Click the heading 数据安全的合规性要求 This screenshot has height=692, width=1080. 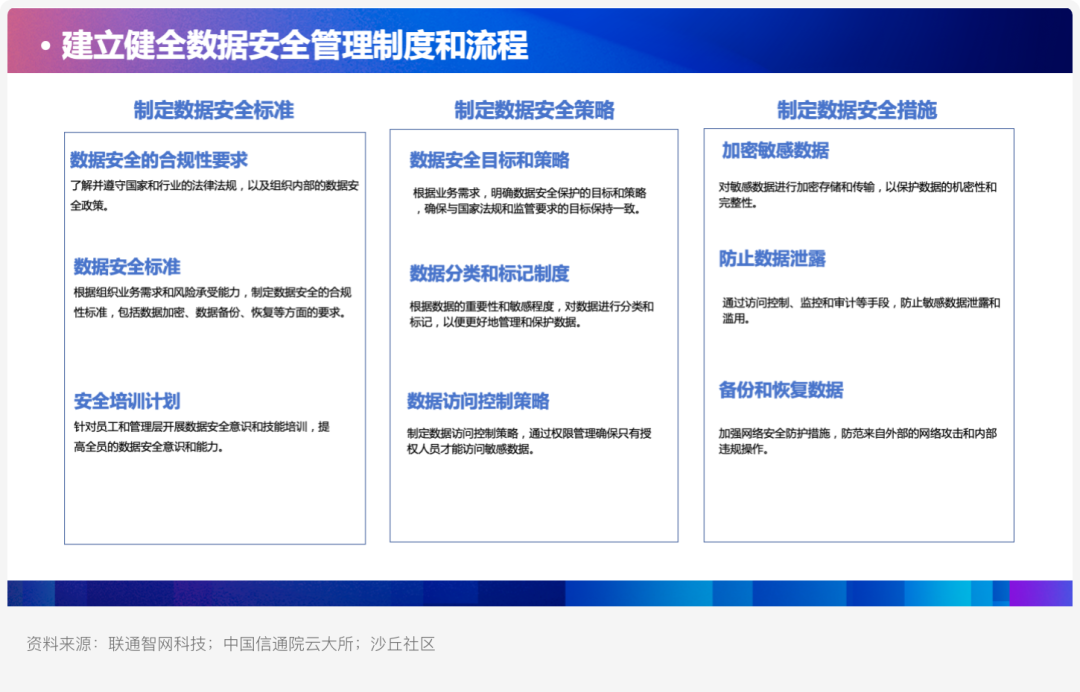pos(158,160)
